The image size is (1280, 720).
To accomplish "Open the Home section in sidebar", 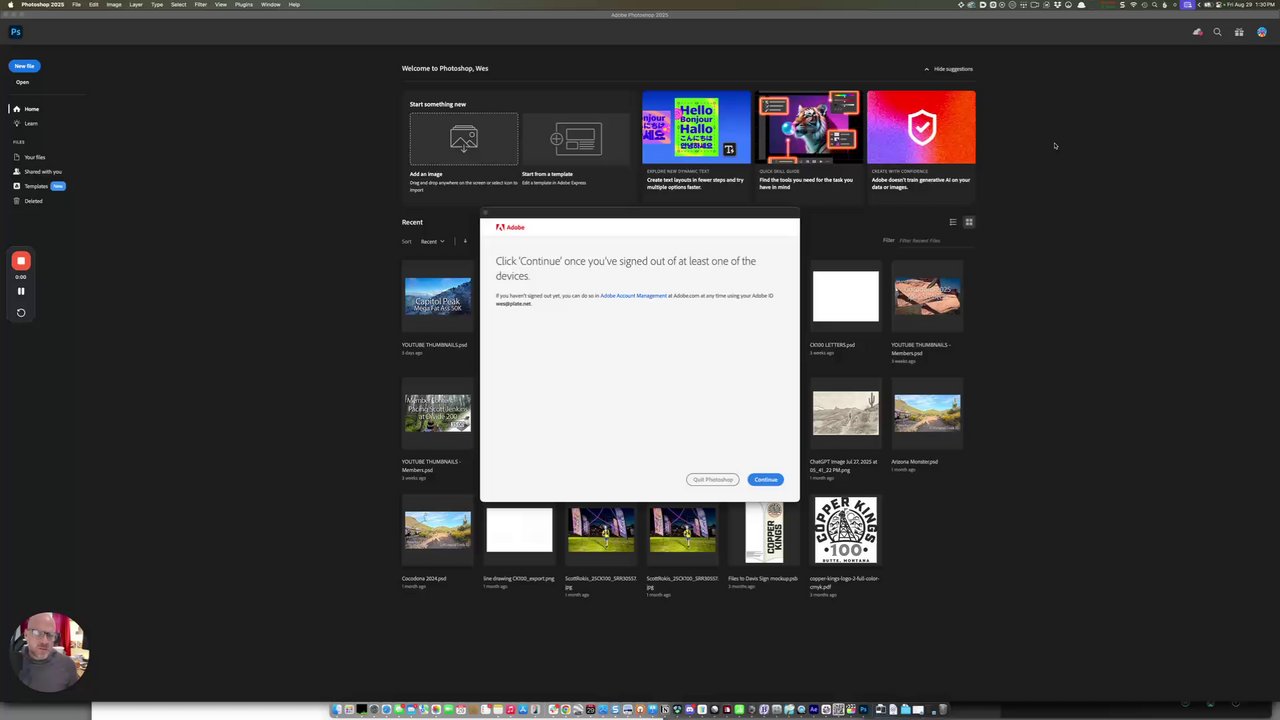I will (27, 109).
